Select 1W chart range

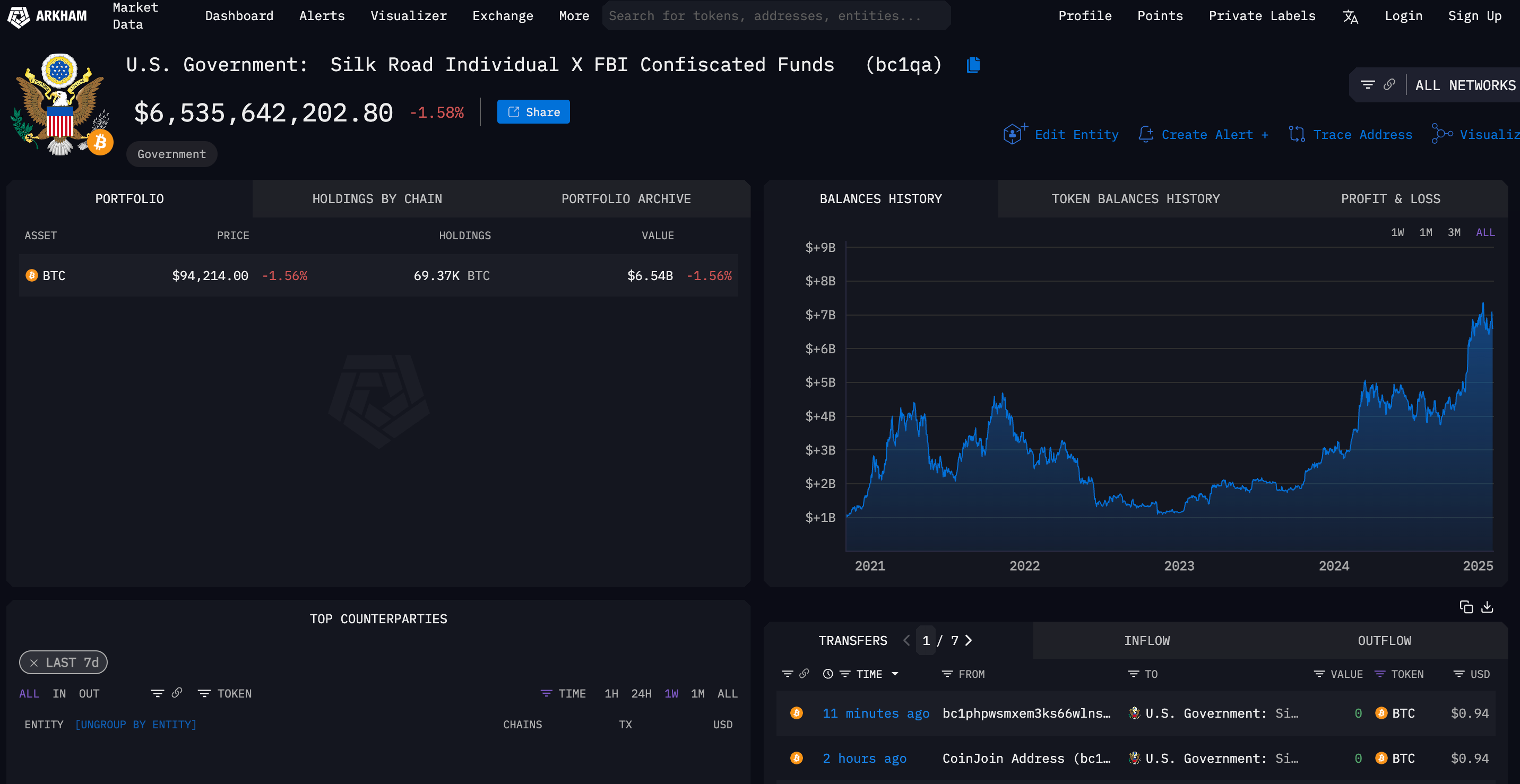[x=1397, y=232]
